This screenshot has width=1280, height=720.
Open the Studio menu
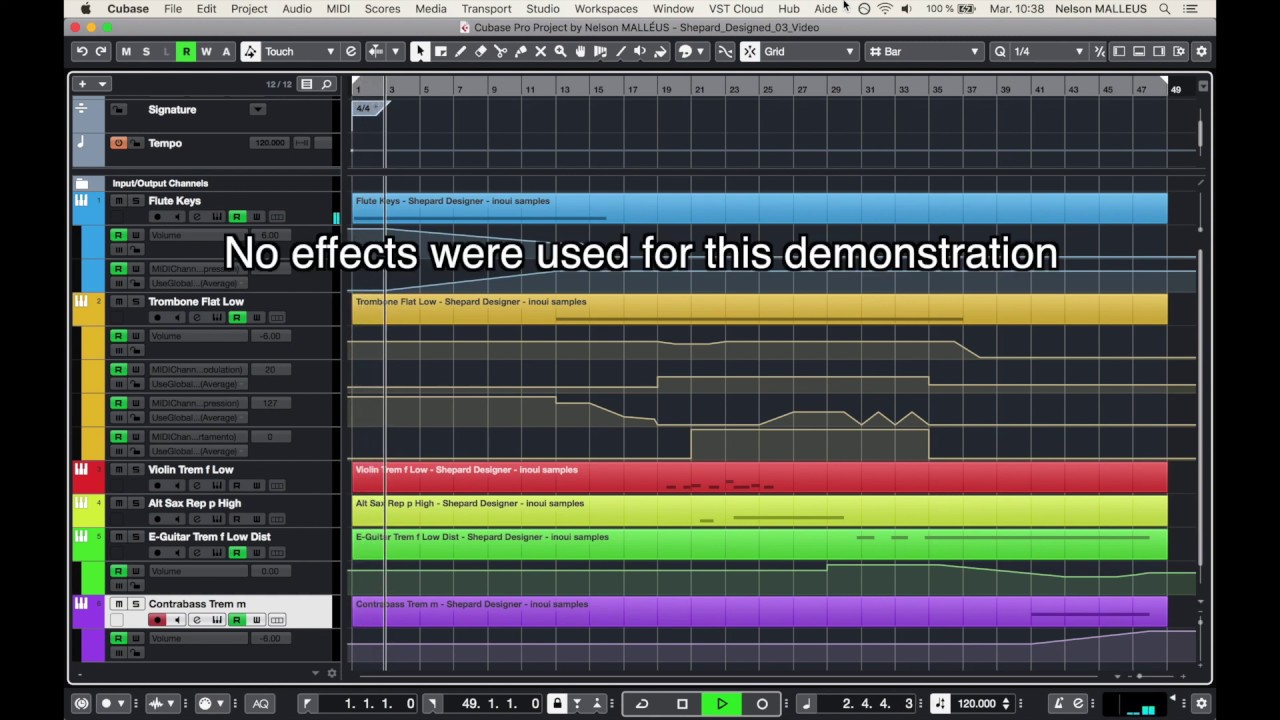click(x=543, y=9)
